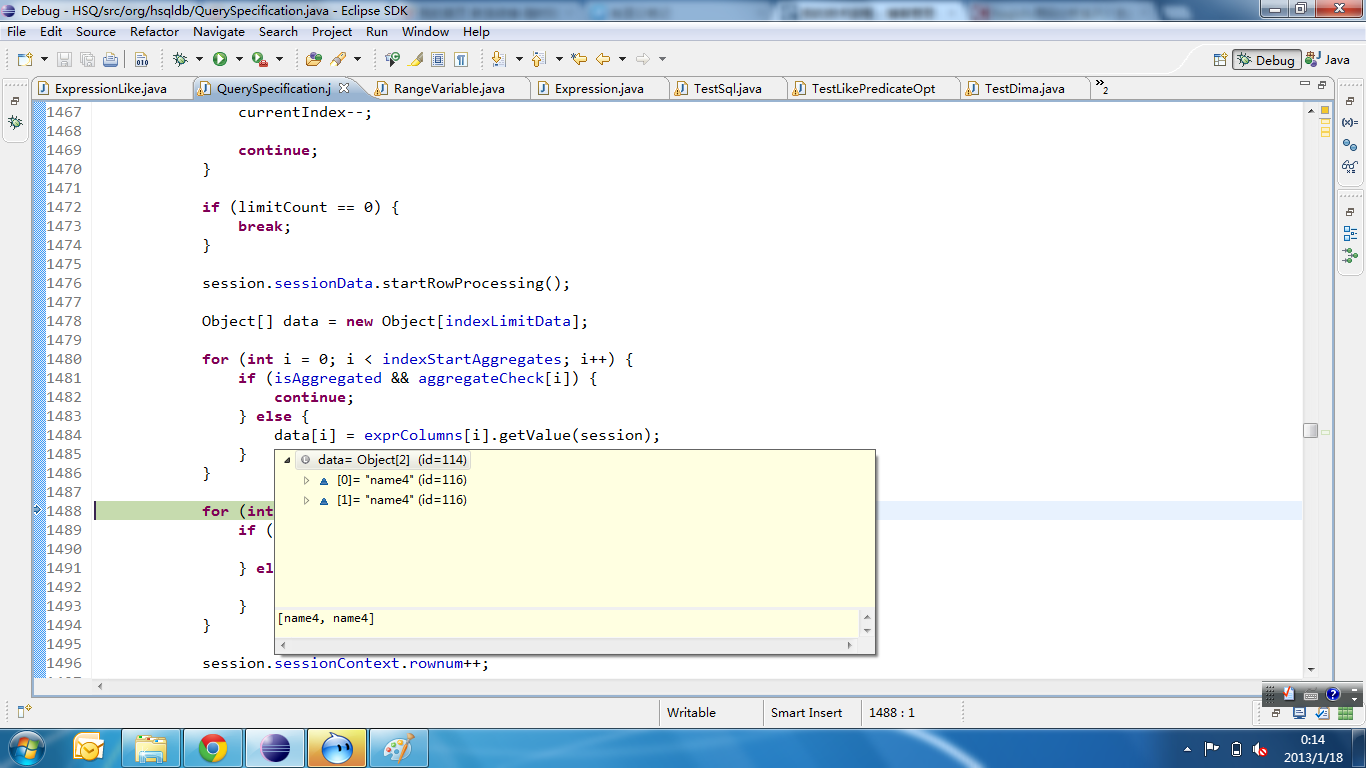Switch to the RangeVariable.java tab
This screenshot has width=1366, height=768.
pos(448,88)
